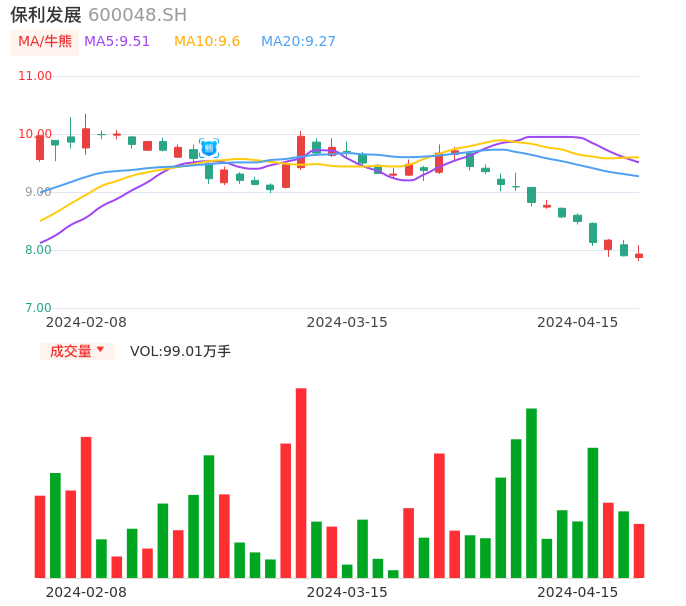
Task: Click the blue marker icon on the candlestick chart
Action: (209, 148)
